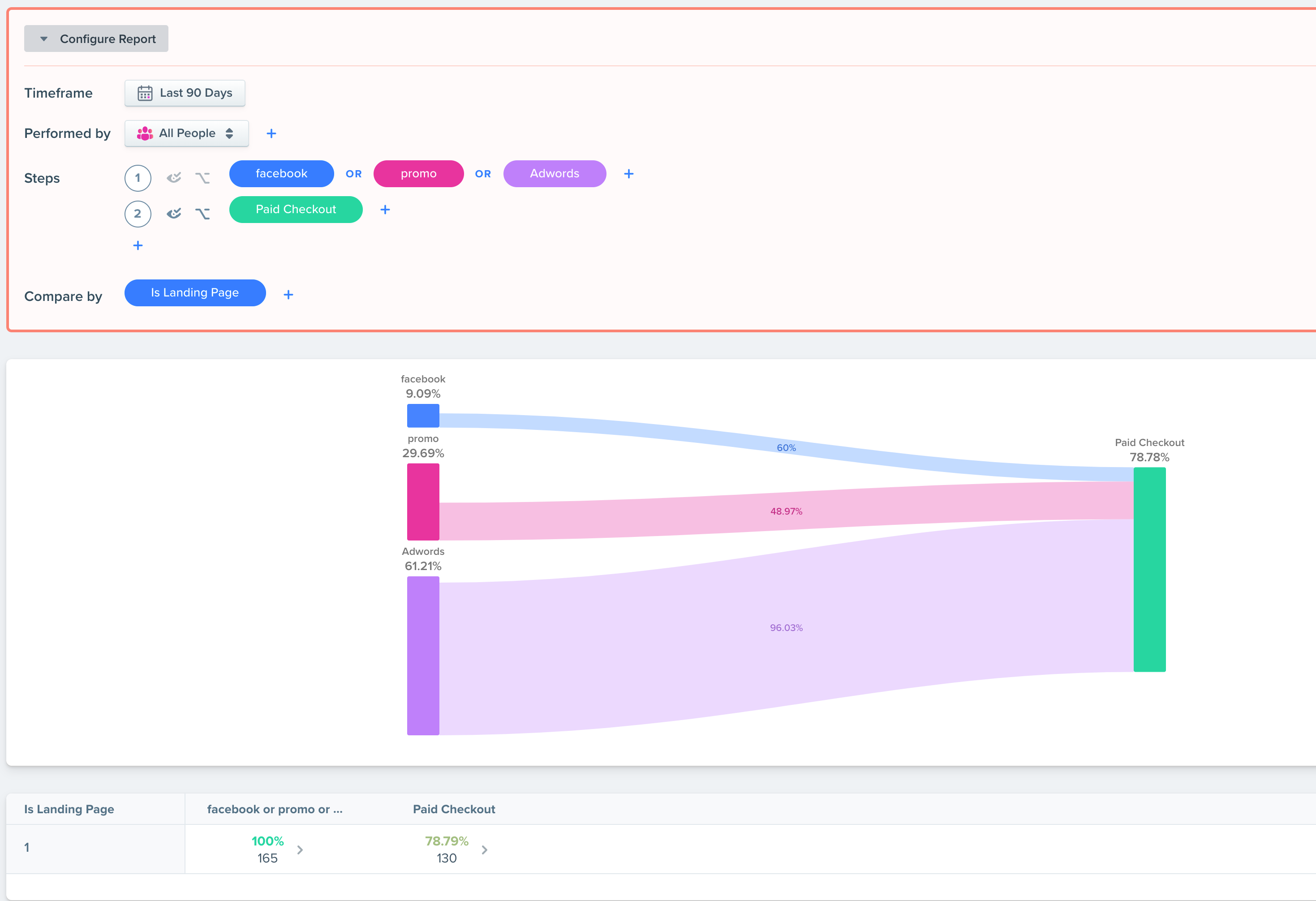
Task: Click the branch option icon on step 1
Action: [202, 178]
